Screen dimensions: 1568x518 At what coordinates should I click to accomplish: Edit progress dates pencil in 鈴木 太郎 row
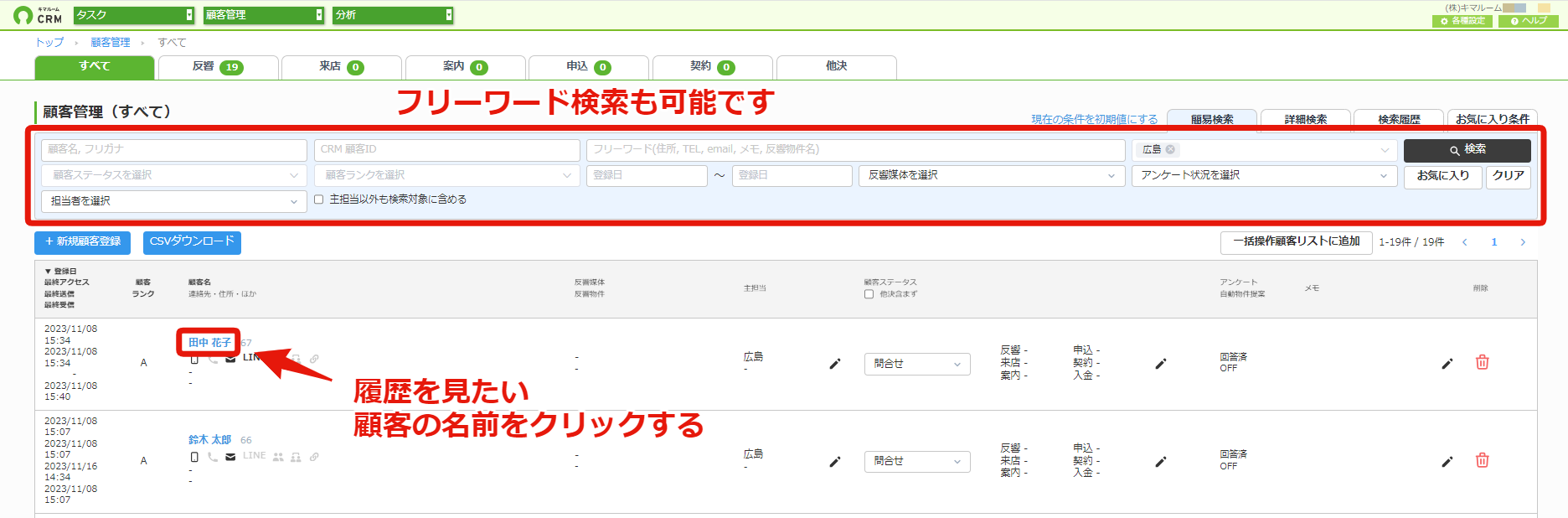1161,462
